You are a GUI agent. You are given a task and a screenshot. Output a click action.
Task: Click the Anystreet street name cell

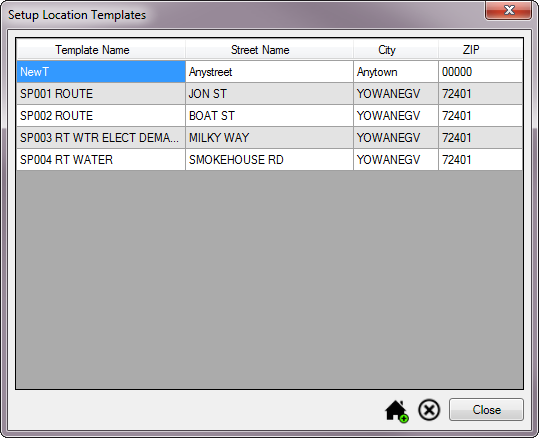point(269,72)
